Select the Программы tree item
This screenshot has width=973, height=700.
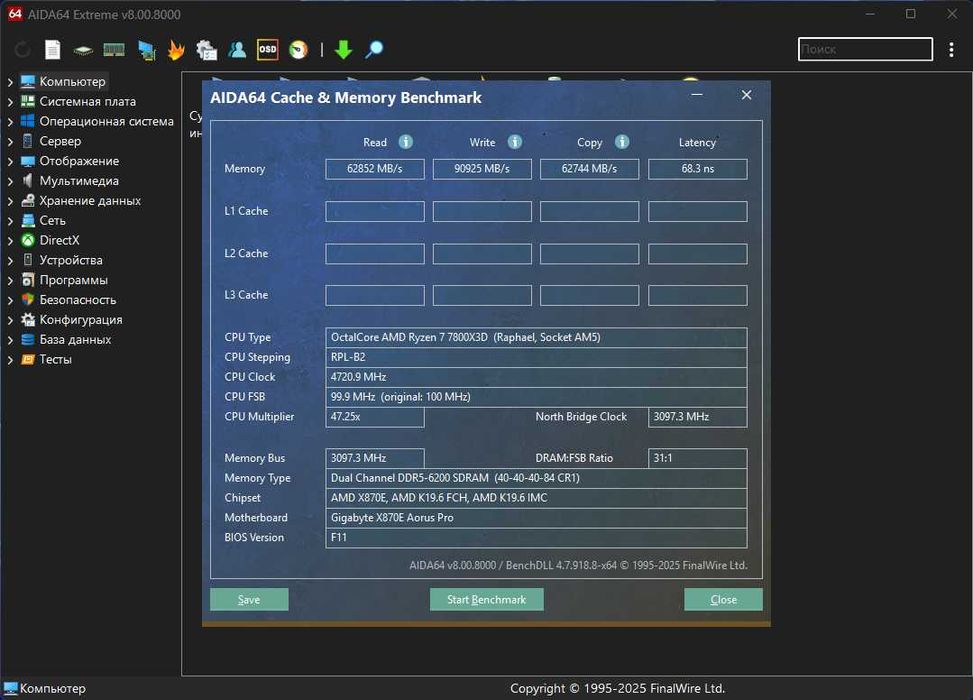[73, 280]
